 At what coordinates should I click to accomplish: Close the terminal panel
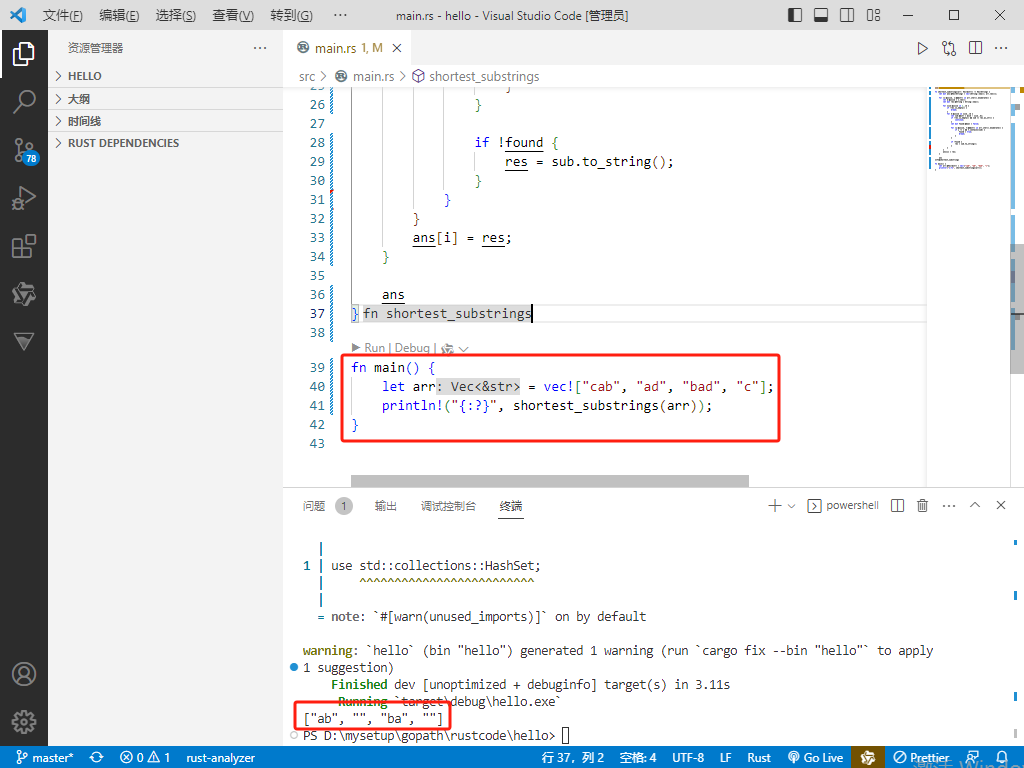tap(1001, 505)
